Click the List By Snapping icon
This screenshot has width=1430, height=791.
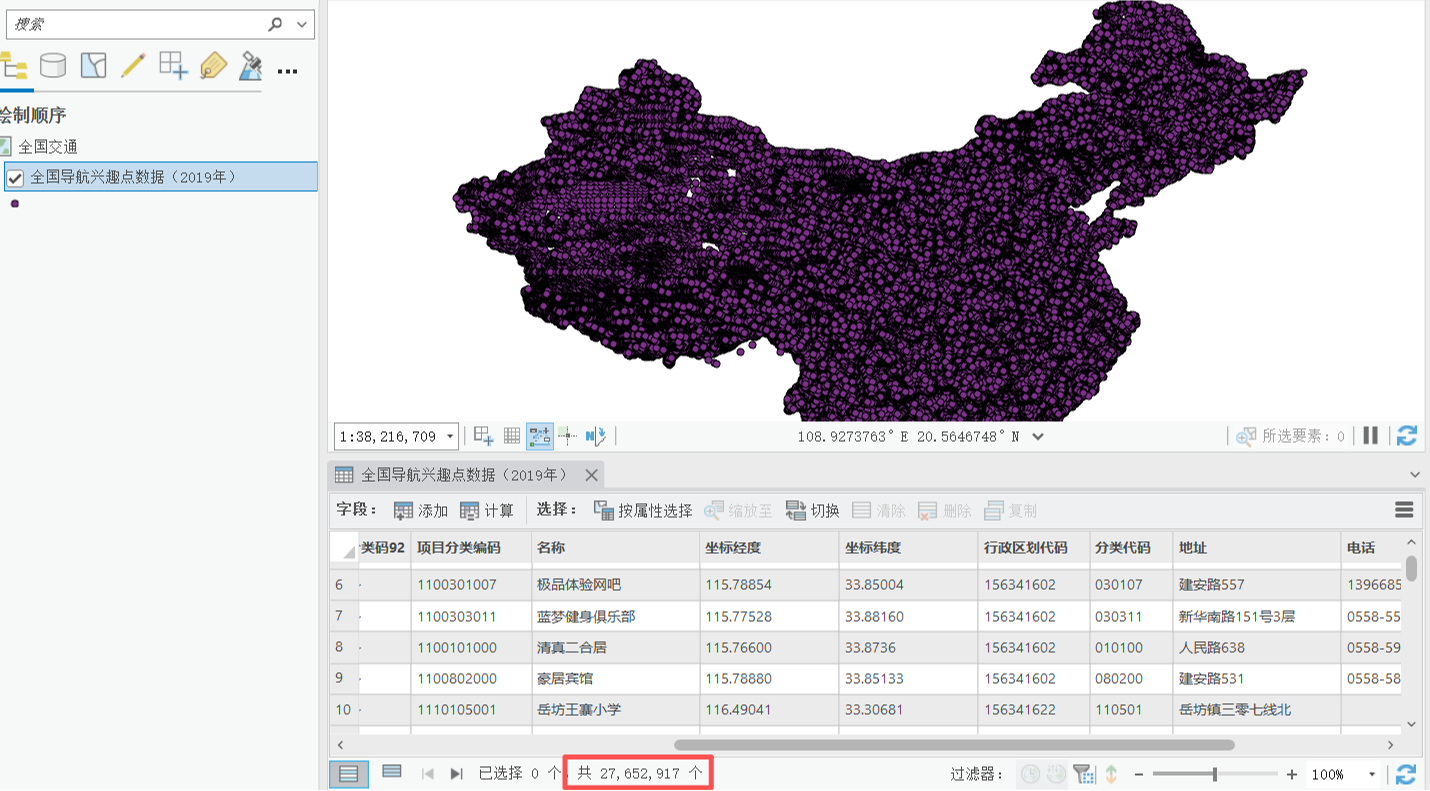coord(173,66)
